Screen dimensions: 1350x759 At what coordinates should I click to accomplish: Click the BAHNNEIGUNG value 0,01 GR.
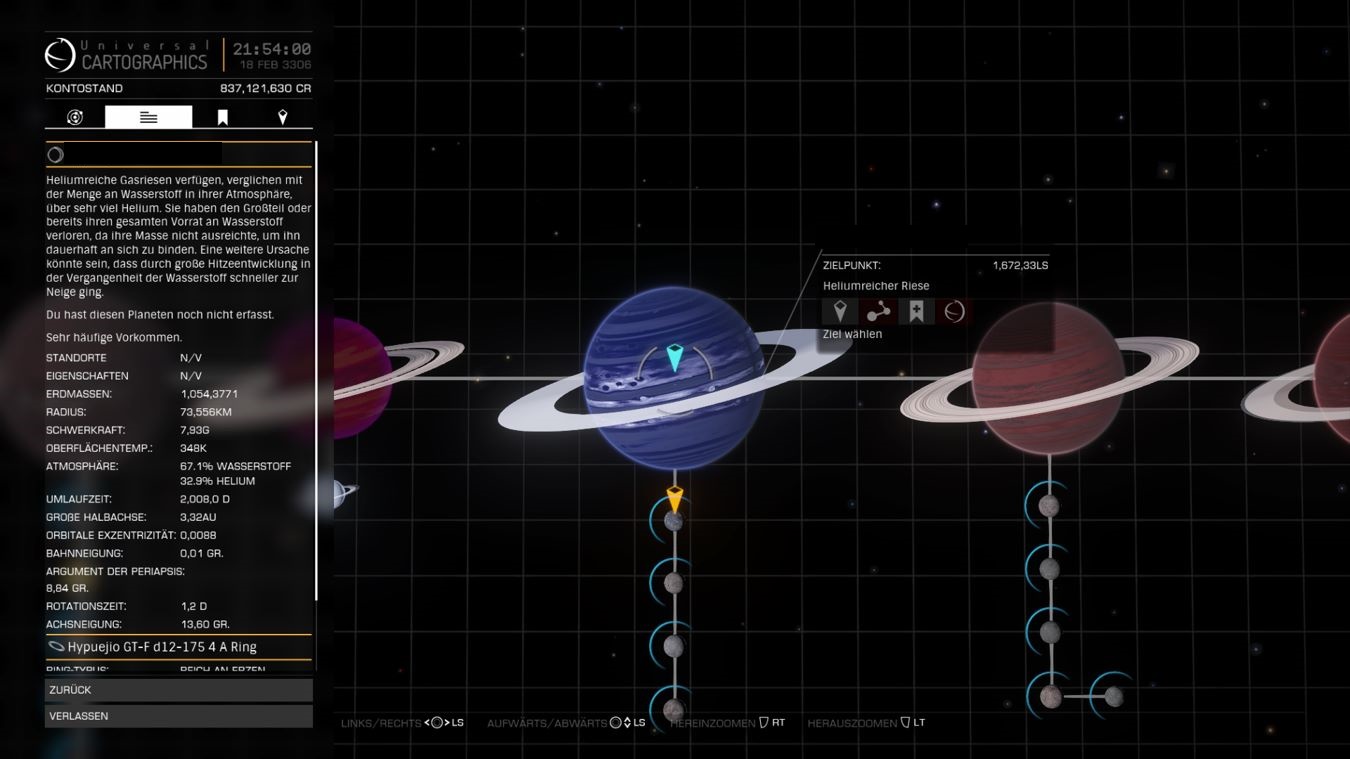pyautogui.click(x=201, y=553)
